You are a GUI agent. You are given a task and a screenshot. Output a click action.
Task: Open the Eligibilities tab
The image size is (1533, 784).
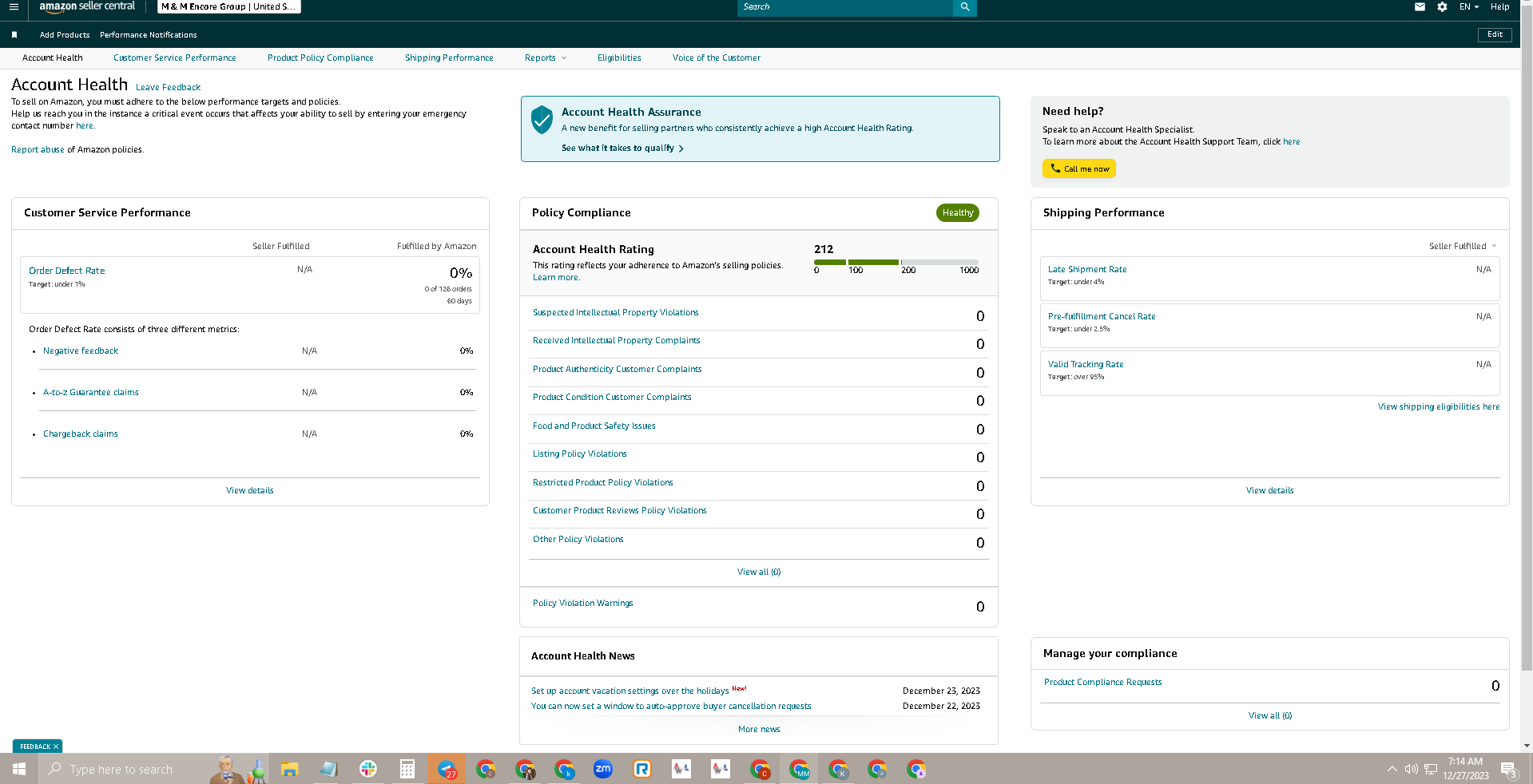[619, 57]
